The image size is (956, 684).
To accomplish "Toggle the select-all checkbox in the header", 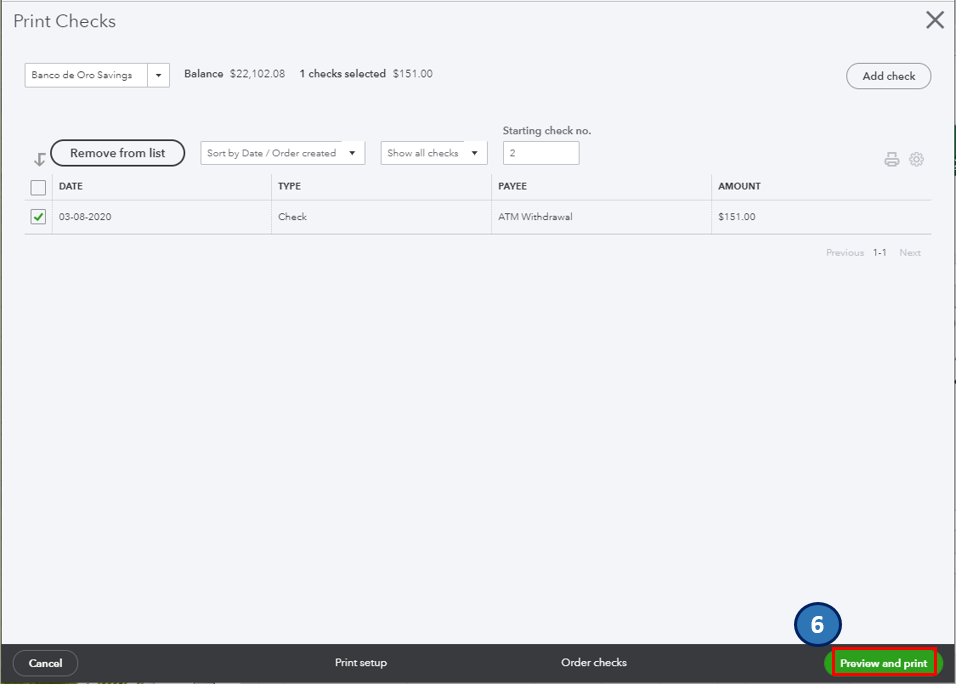I will pyautogui.click(x=38, y=187).
